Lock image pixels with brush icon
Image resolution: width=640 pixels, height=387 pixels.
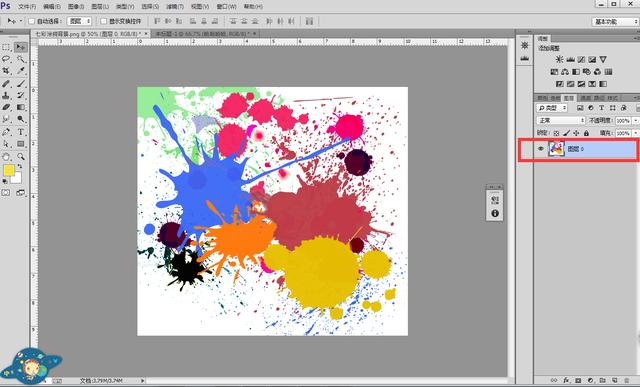(x=567, y=133)
